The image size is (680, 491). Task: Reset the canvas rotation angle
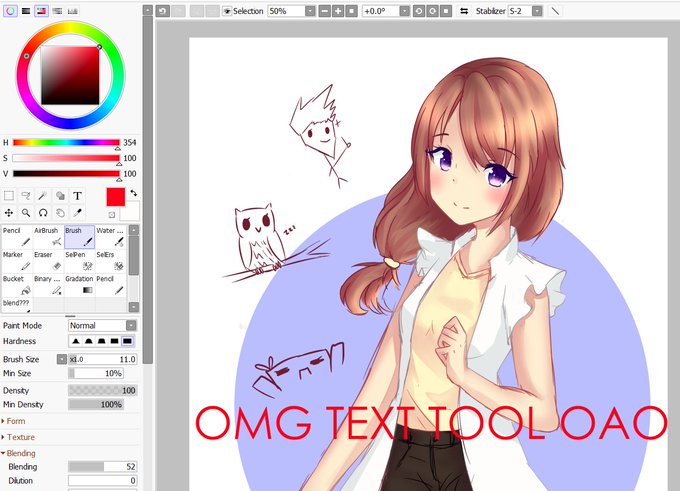tap(445, 11)
